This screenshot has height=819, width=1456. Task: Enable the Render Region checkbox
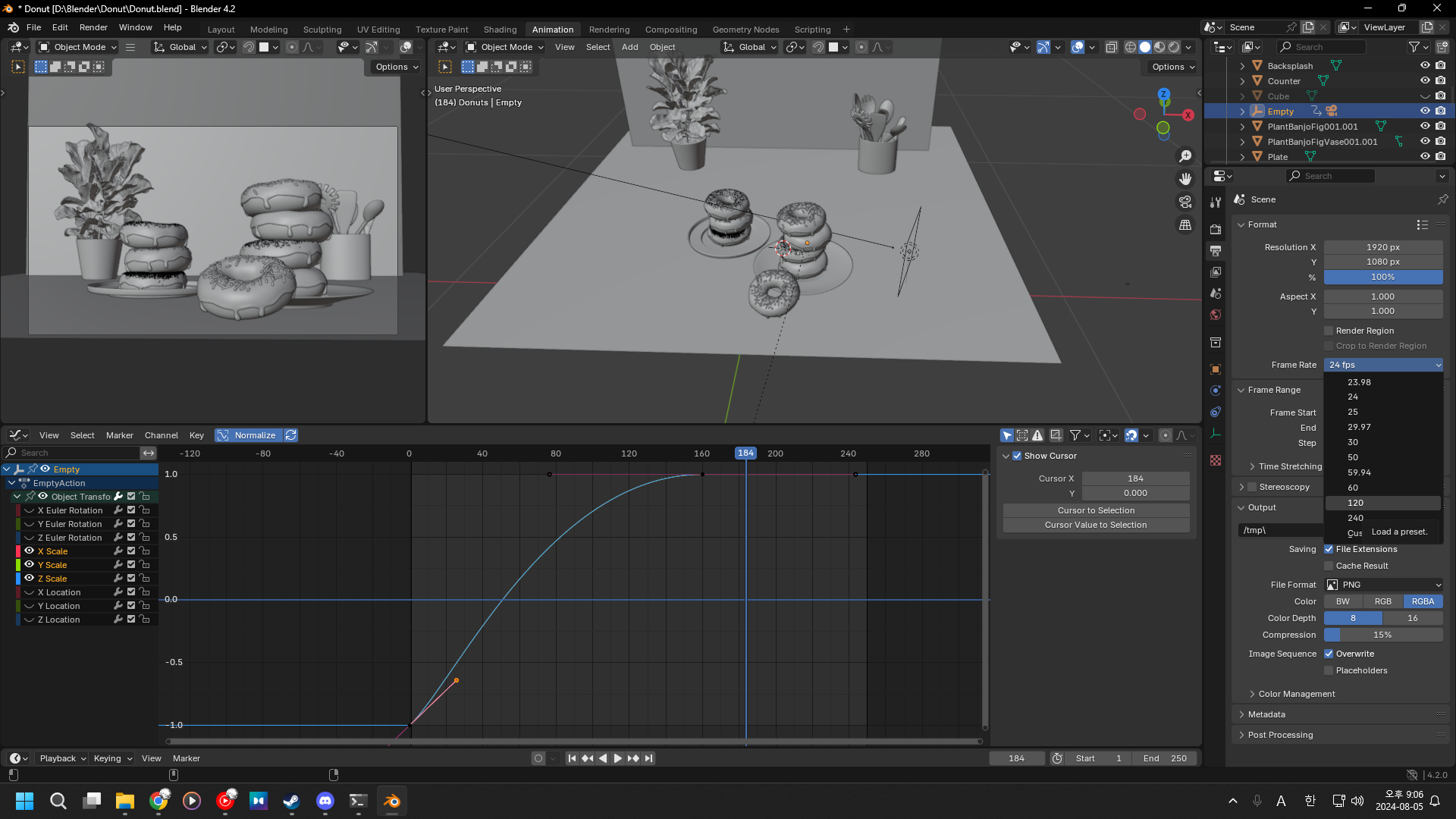(x=1329, y=331)
